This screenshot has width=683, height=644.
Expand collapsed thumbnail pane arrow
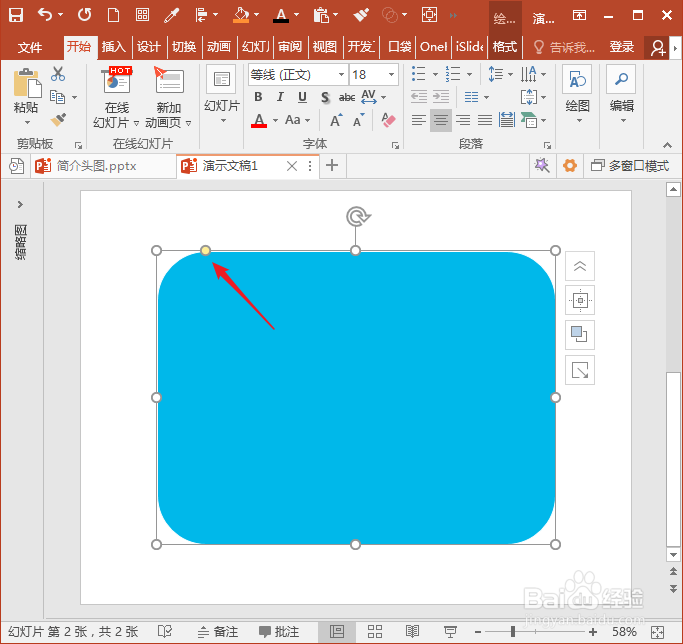20,204
